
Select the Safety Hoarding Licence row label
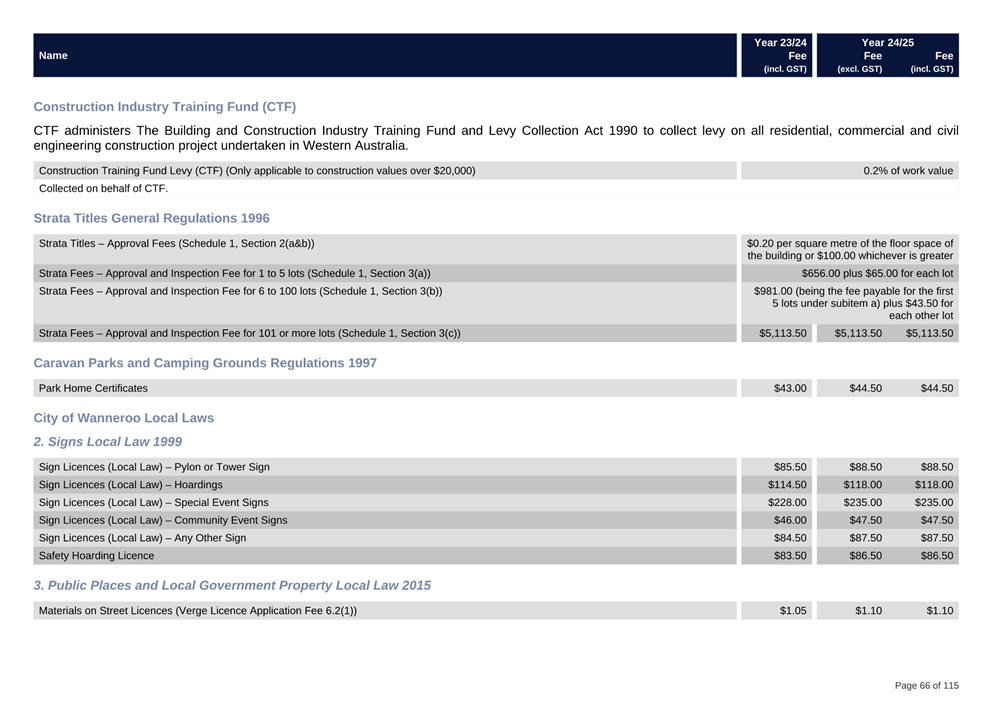pyautogui.click(x=96, y=556)
